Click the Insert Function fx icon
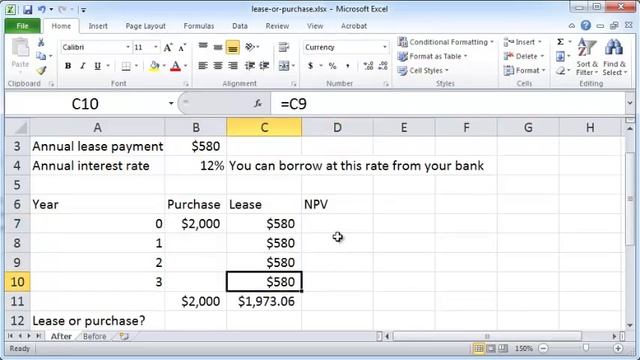Screen dimensions: 640x360 258,104
